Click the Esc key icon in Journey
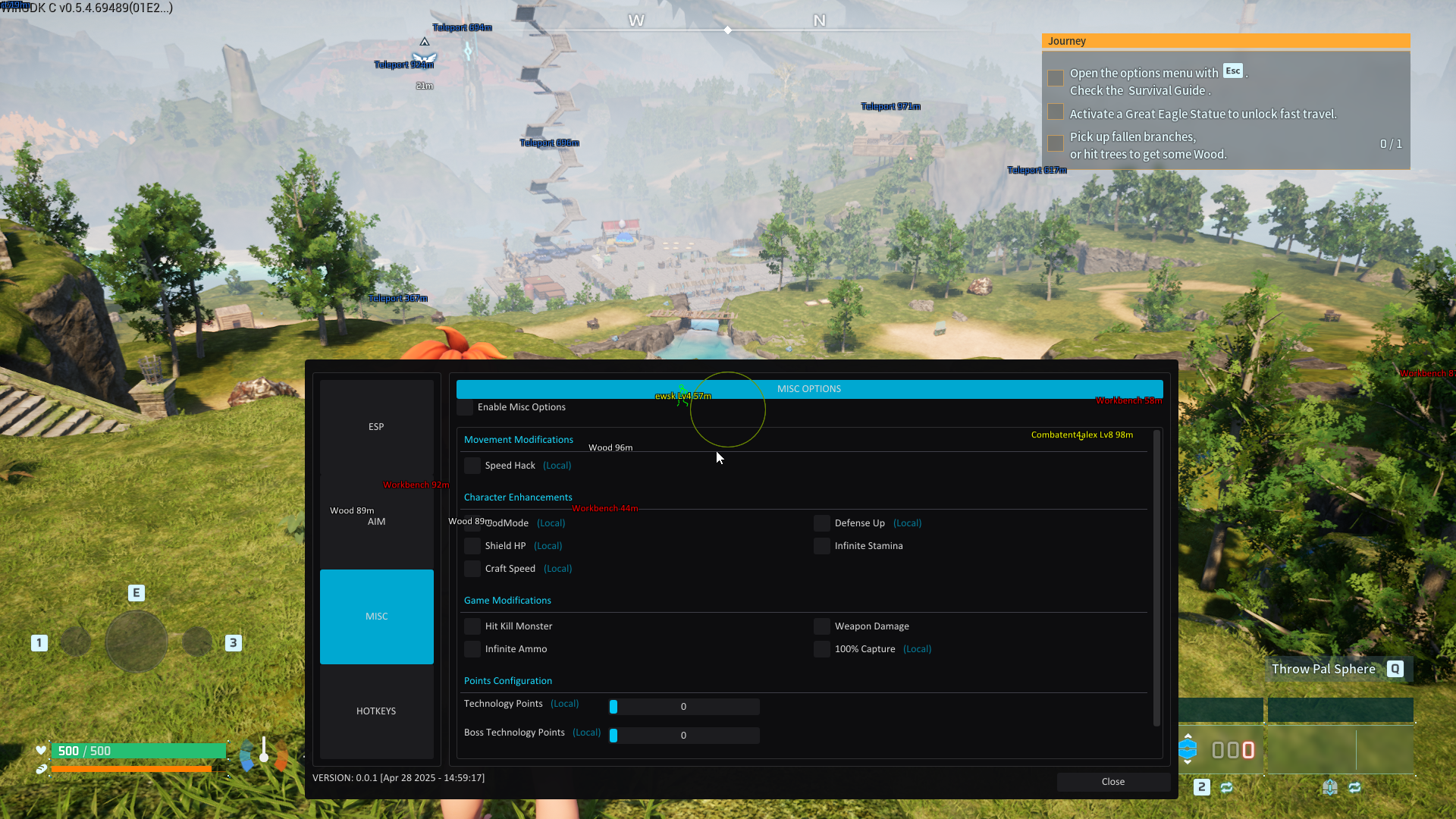 coord(1233,71)
